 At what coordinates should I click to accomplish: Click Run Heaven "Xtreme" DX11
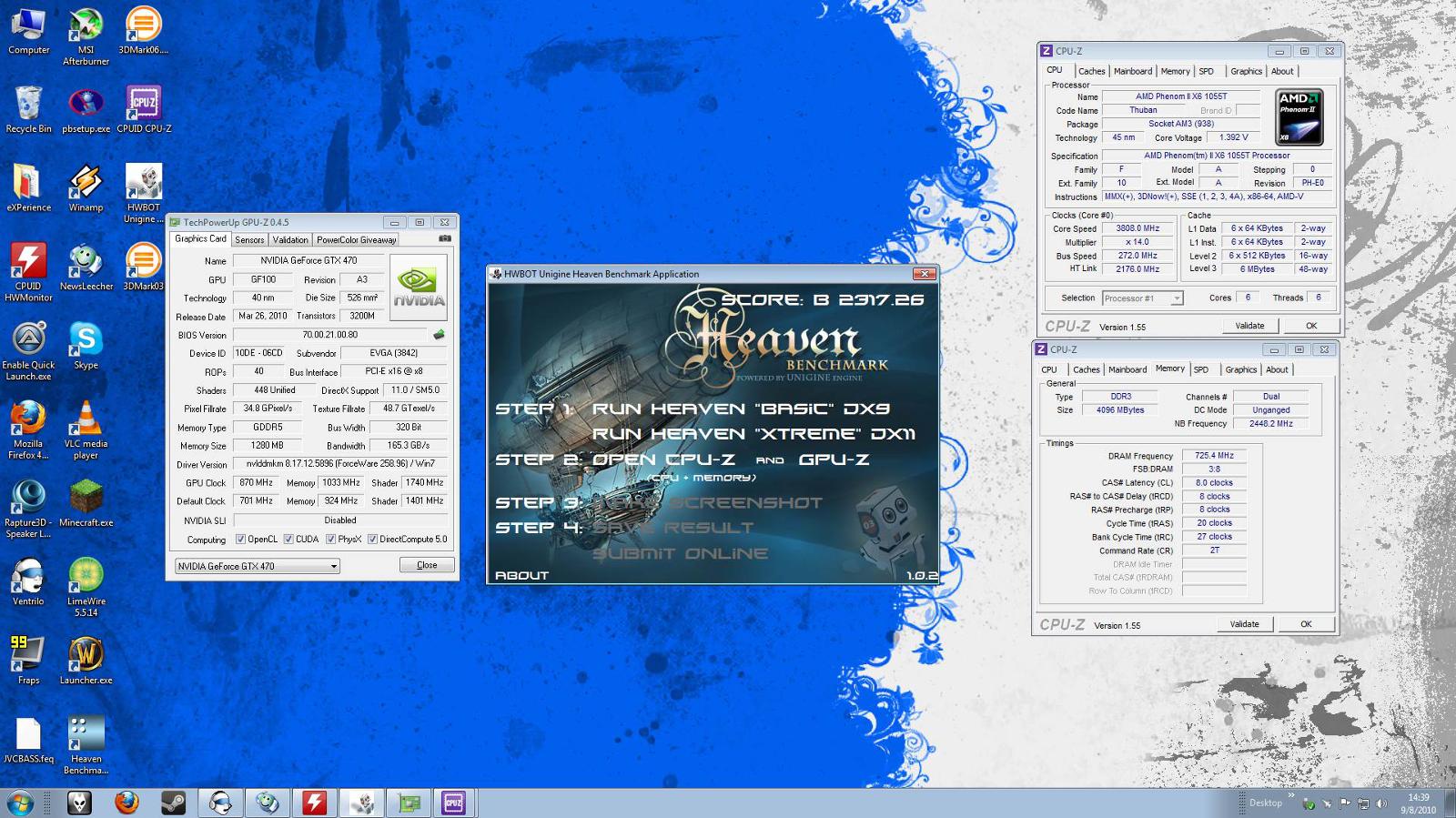point(753,434)
